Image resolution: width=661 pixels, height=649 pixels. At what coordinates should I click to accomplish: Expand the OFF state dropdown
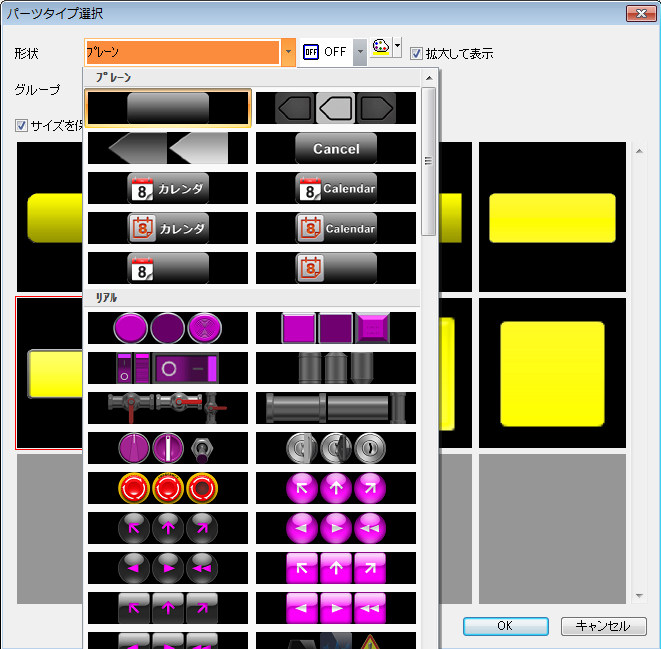tap(360, 52)
